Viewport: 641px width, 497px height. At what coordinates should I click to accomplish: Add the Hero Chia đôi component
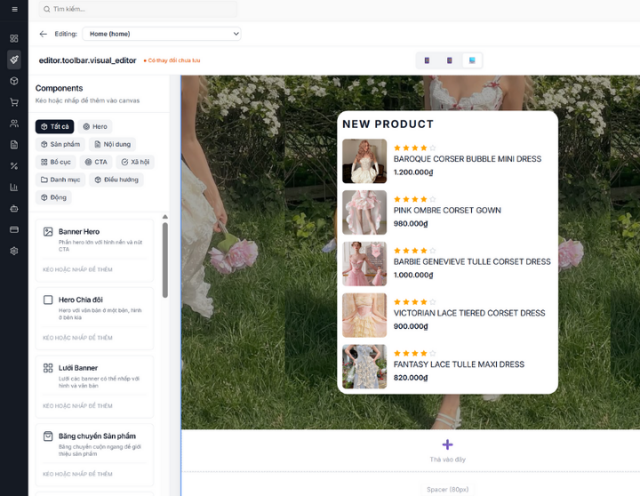94,319
